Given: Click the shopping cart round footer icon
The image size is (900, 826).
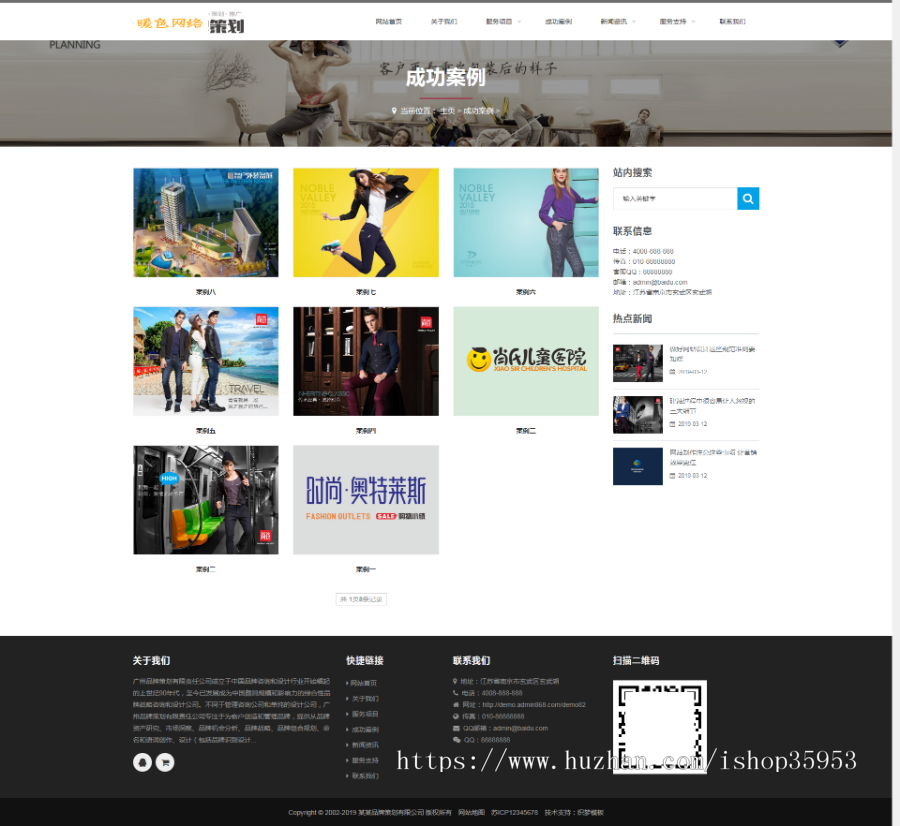Looking at the screenshot, I should (166, 762).
